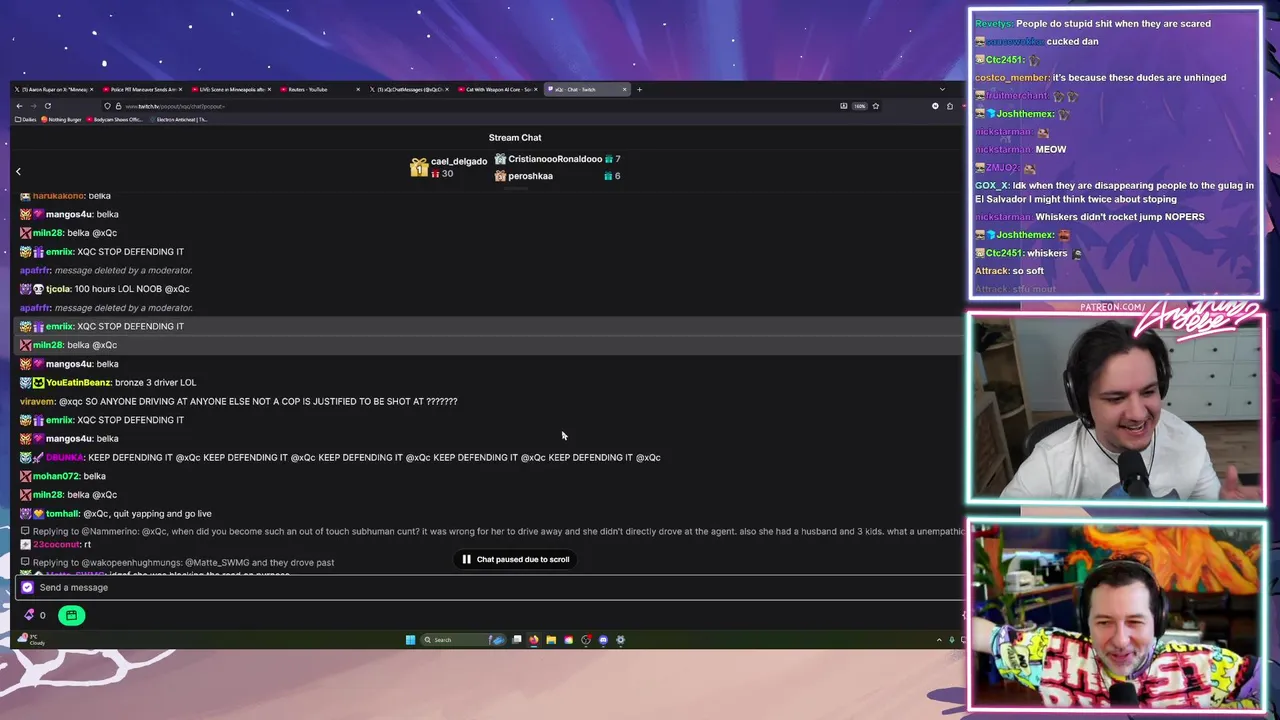Open File Explorer from the taskbar
1280x720 pixels.
point(551,640)
